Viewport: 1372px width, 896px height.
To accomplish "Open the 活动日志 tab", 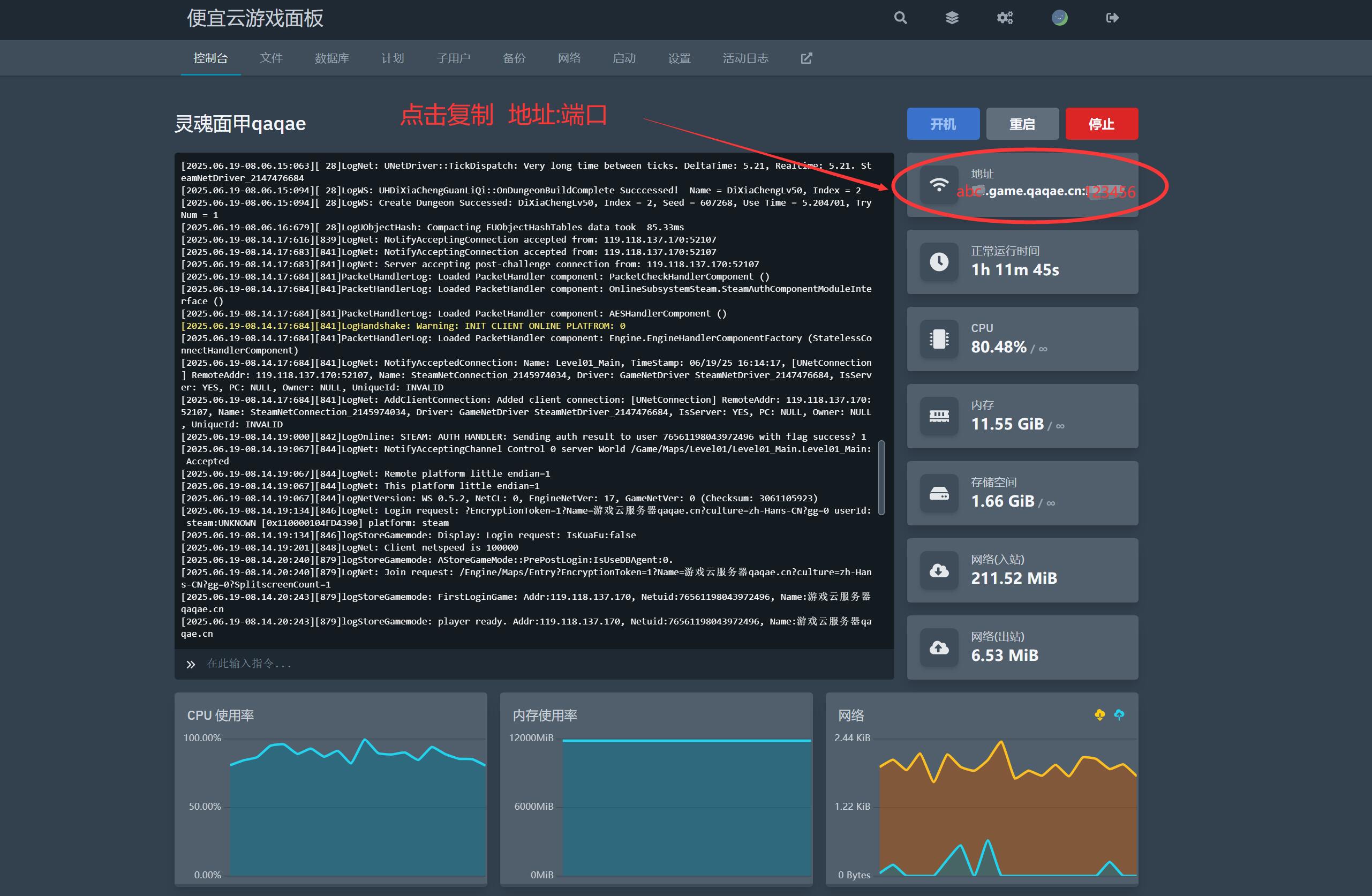I will 745,58.
